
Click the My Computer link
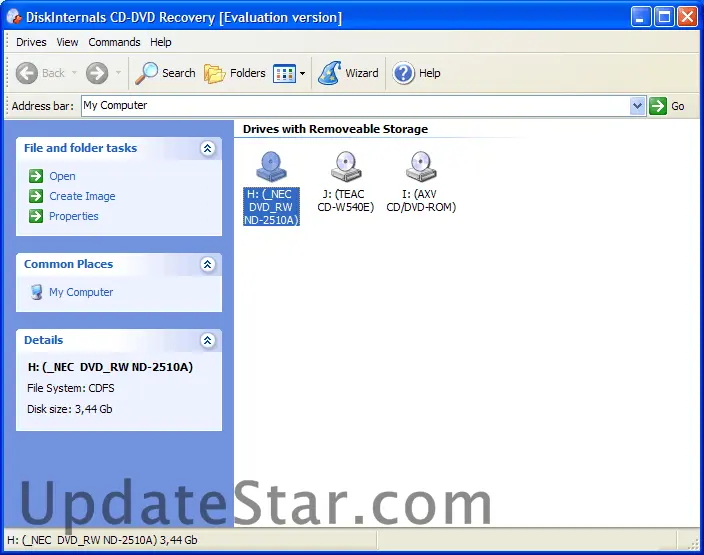pos(81,292)
